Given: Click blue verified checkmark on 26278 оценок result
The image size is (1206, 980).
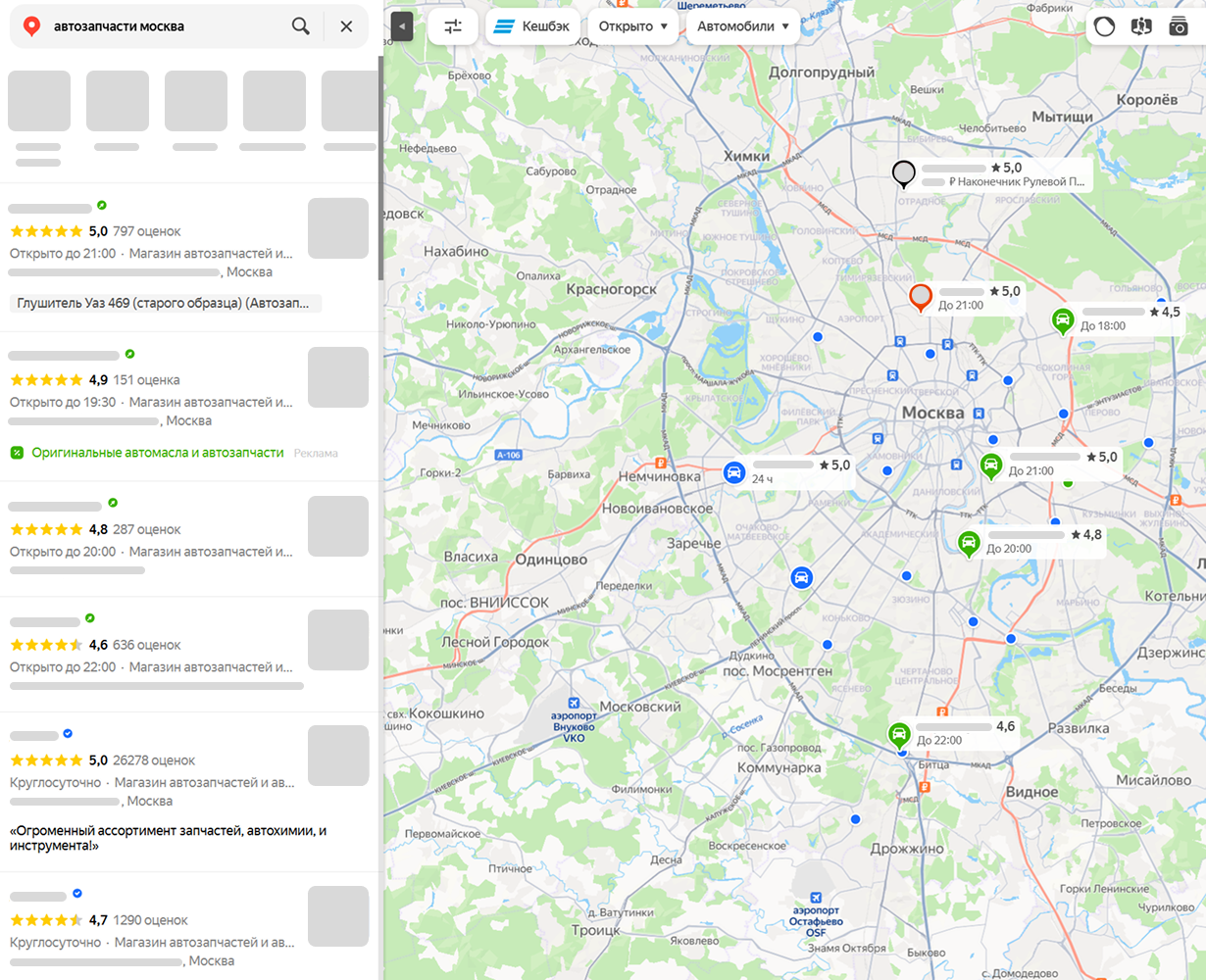Looking at the screenshot, I should click(x=68, y=733).
